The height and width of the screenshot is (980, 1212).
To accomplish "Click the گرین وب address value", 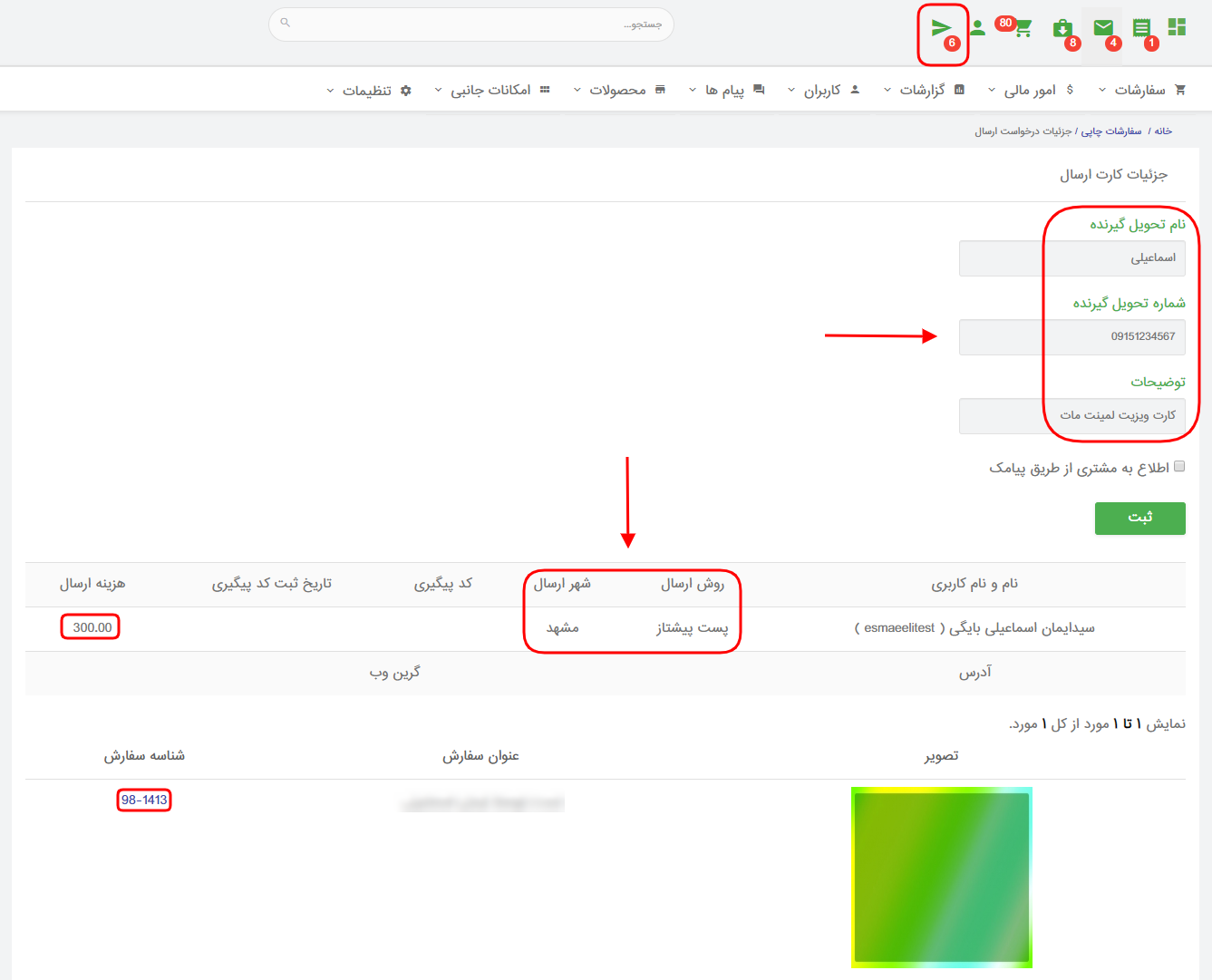I will coord(395,673).
